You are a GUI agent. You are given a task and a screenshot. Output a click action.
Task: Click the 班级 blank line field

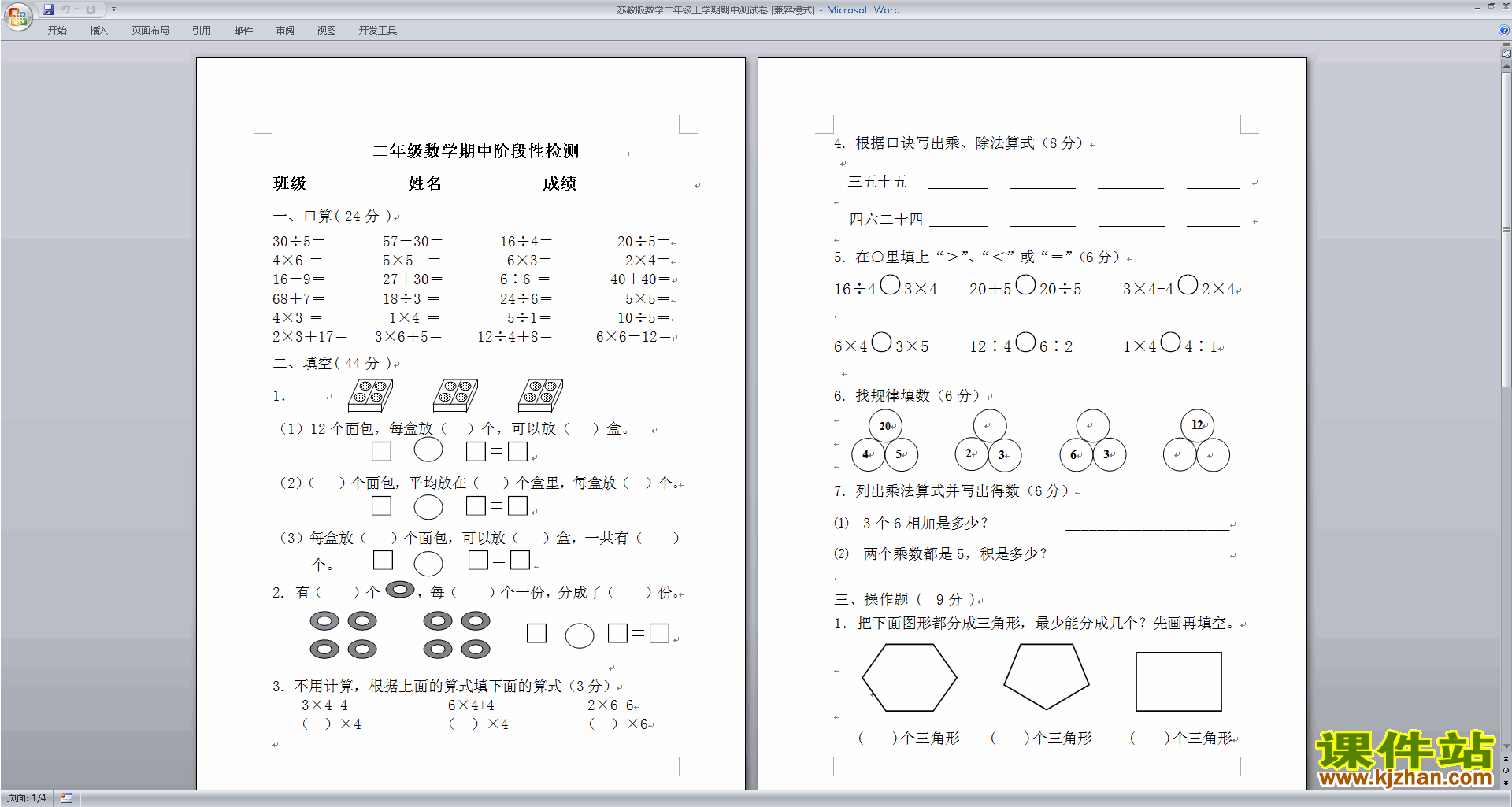pyautogui.click(x=358, y=185)
